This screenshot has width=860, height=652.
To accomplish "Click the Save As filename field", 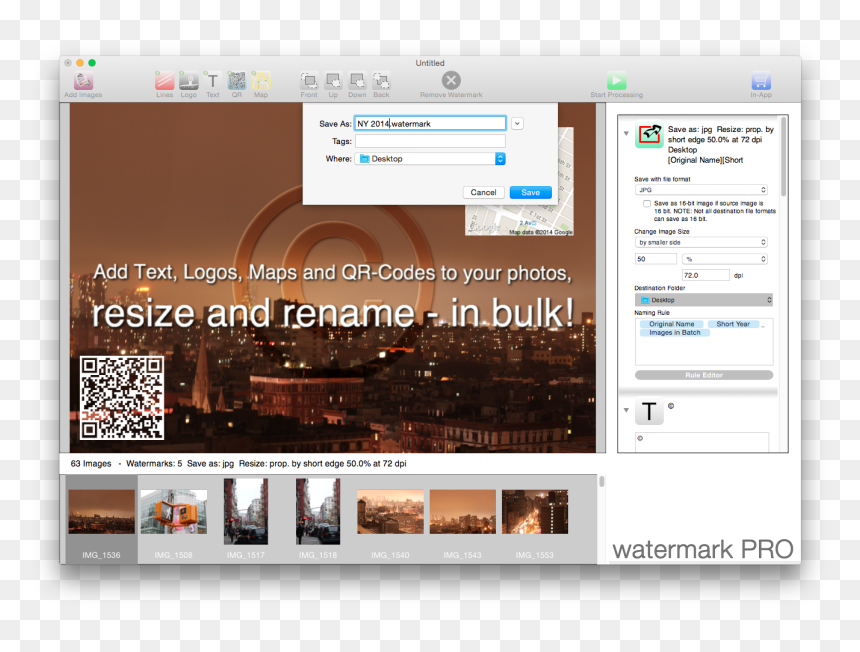I will 431,123.
